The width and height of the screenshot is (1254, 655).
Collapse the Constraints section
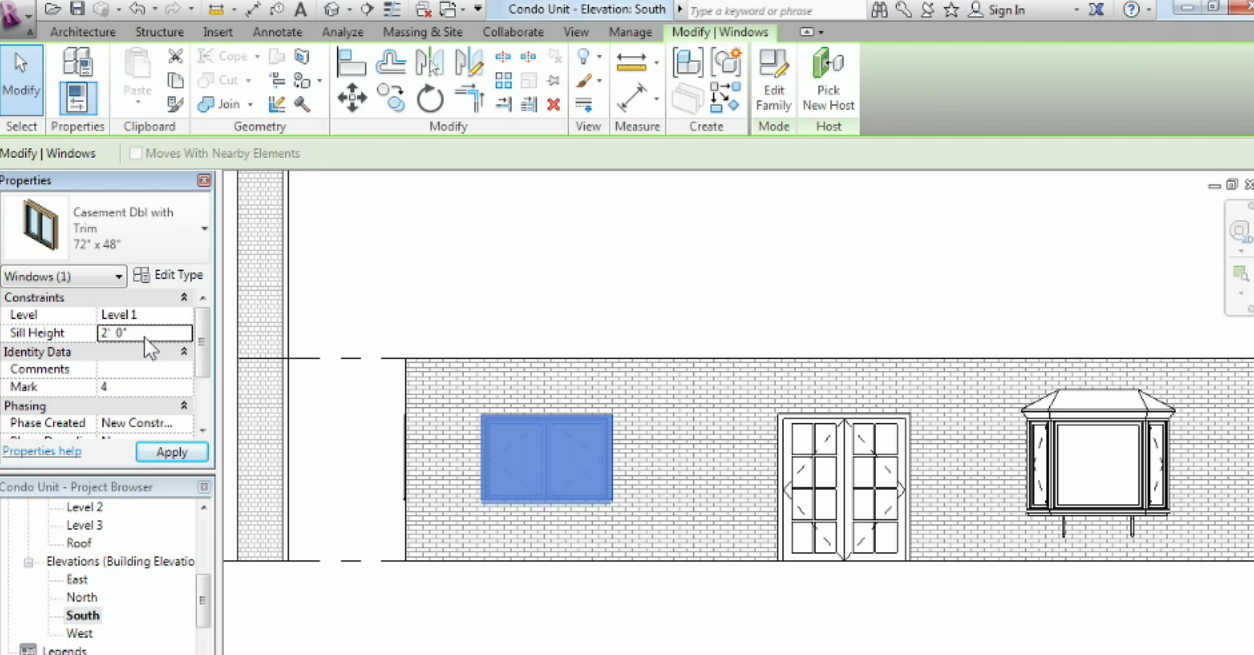click(x=183, y=298)
